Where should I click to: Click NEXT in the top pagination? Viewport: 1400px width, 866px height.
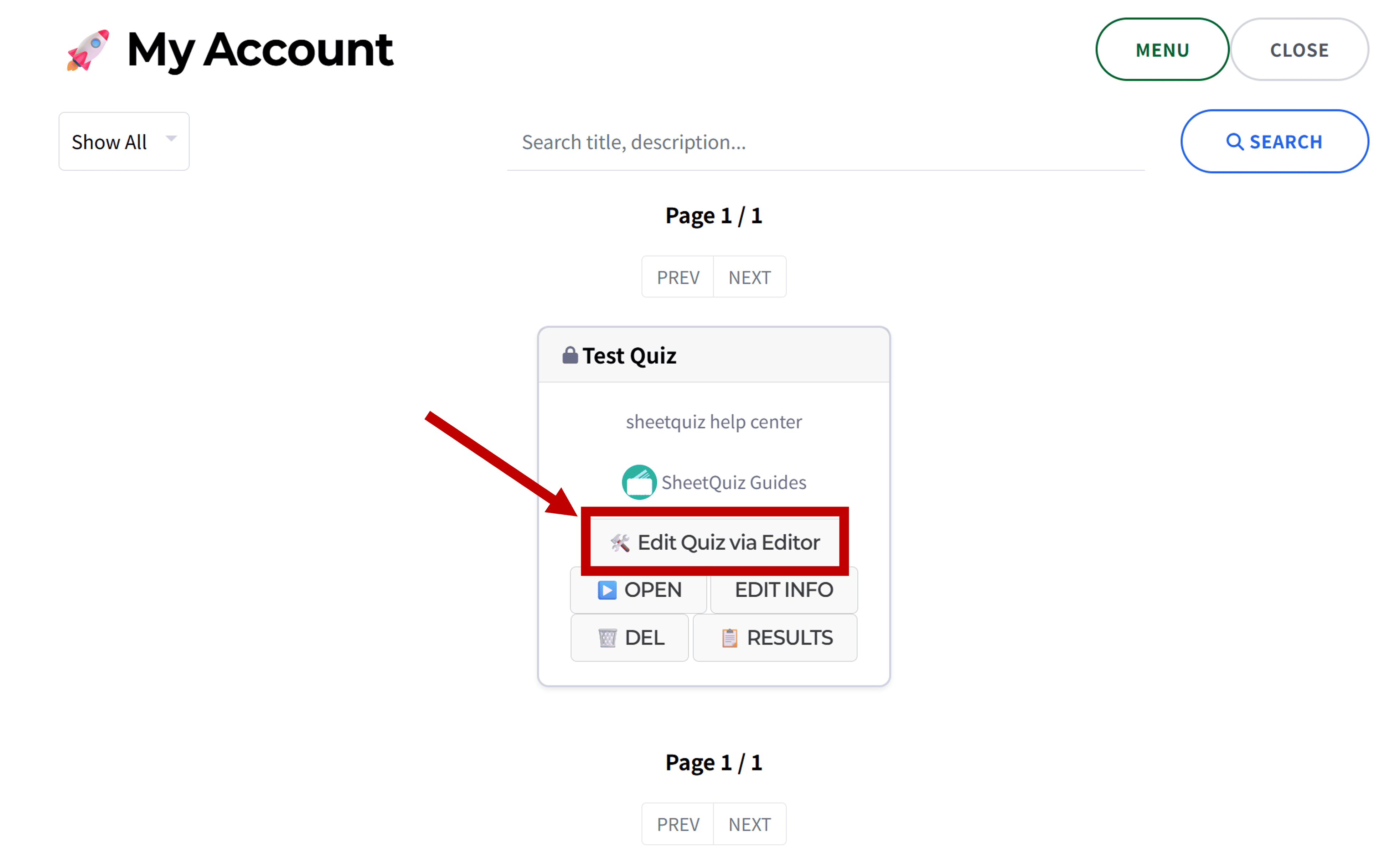click(749, 277)
